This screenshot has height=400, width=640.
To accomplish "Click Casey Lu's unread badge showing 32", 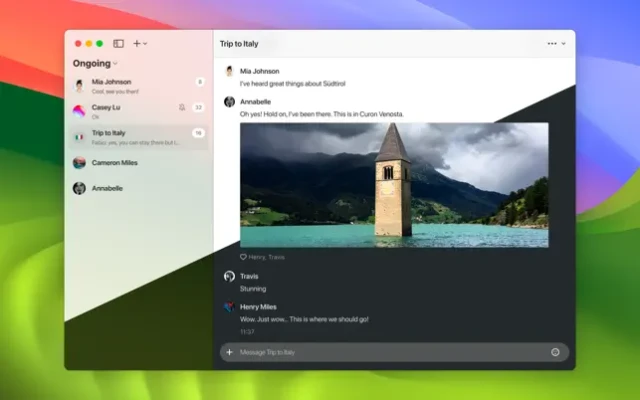I will (198, 107).
